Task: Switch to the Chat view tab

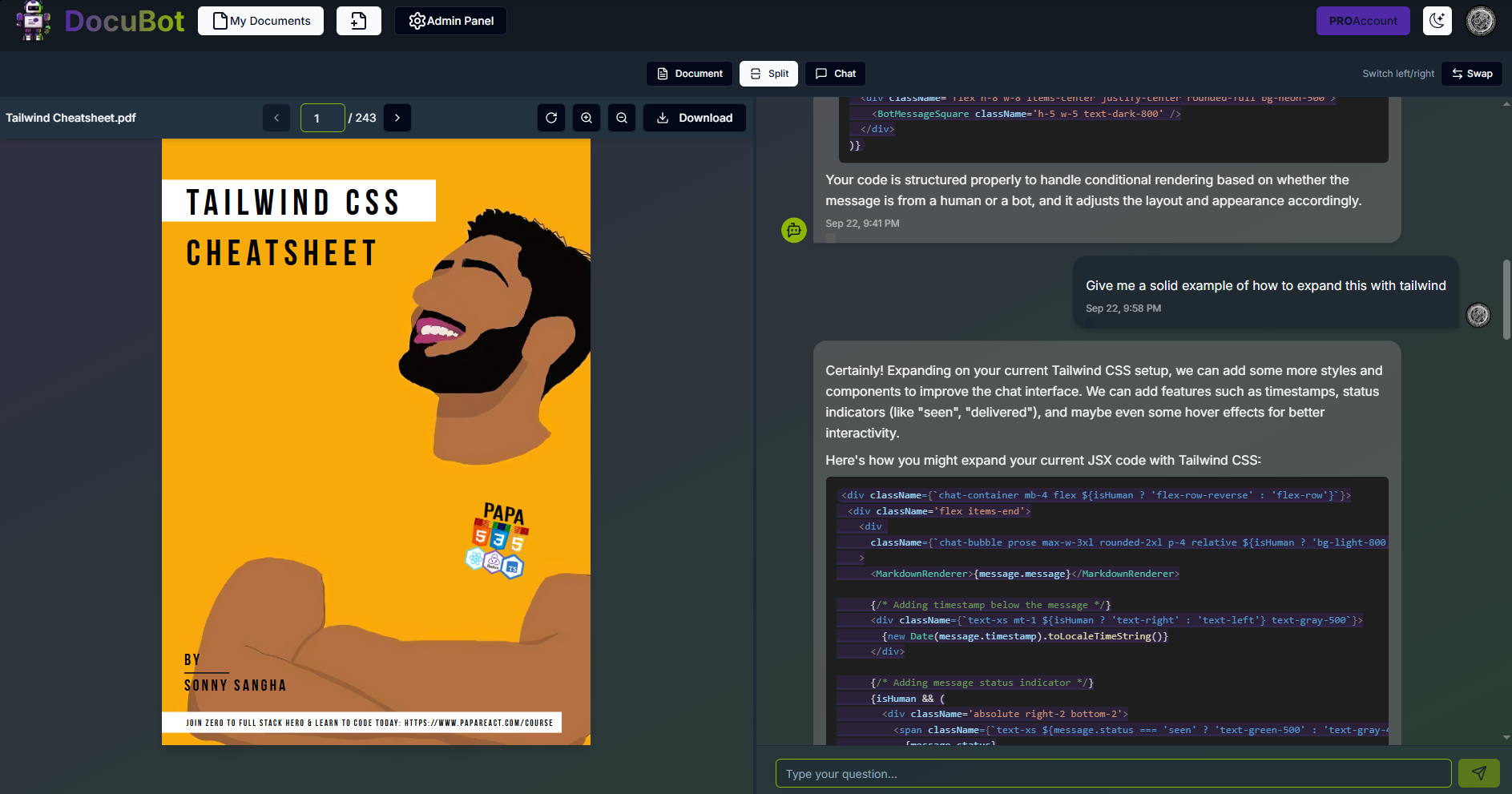Action: tap(834, 73)
